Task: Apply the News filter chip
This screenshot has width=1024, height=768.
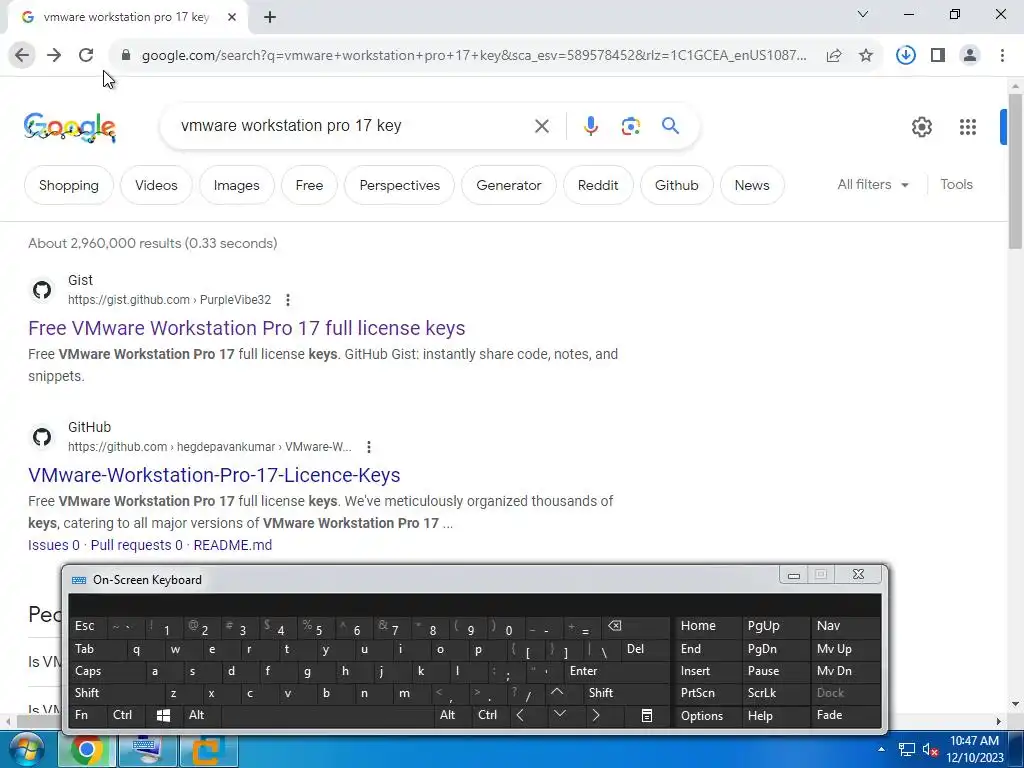Action: [x=752, y=185]
